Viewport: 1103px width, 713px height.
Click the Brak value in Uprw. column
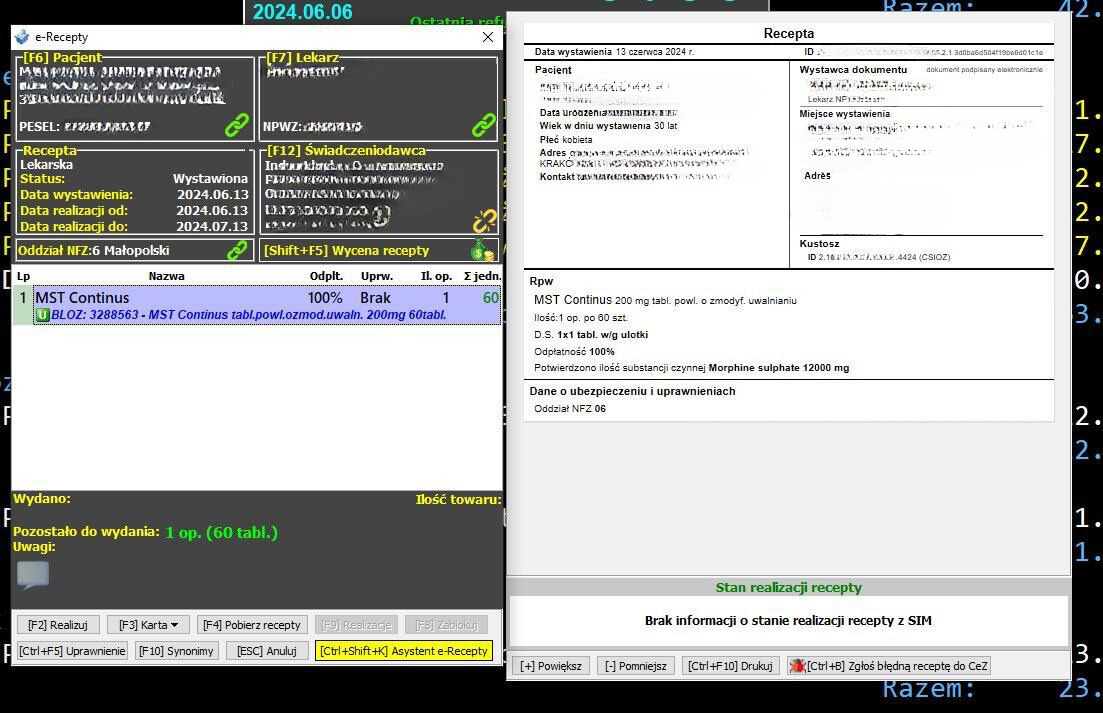375,297
